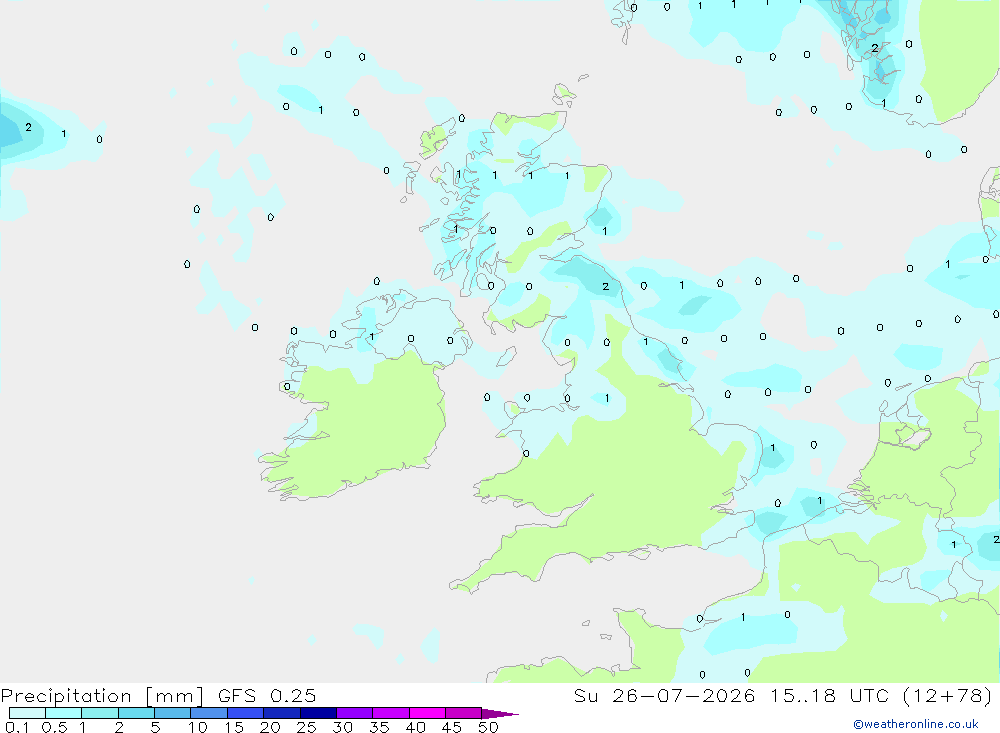Click the above-50 arrow tip of legend
1000x733 pixels.
[500, 713]
